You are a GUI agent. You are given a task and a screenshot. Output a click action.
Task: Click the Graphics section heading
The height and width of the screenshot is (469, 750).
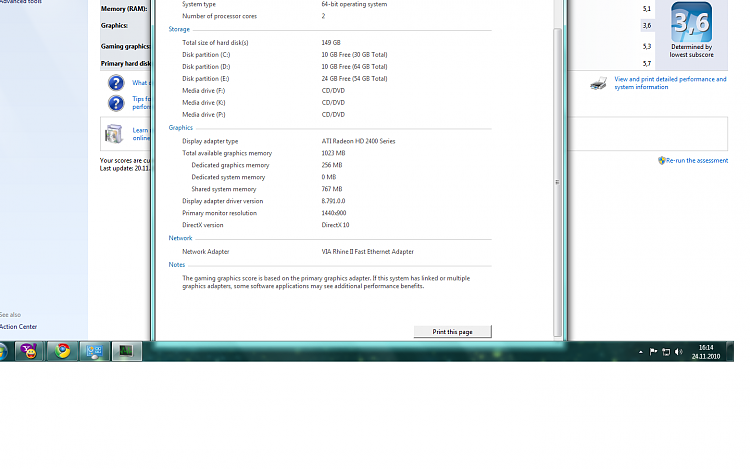point(180,128)
